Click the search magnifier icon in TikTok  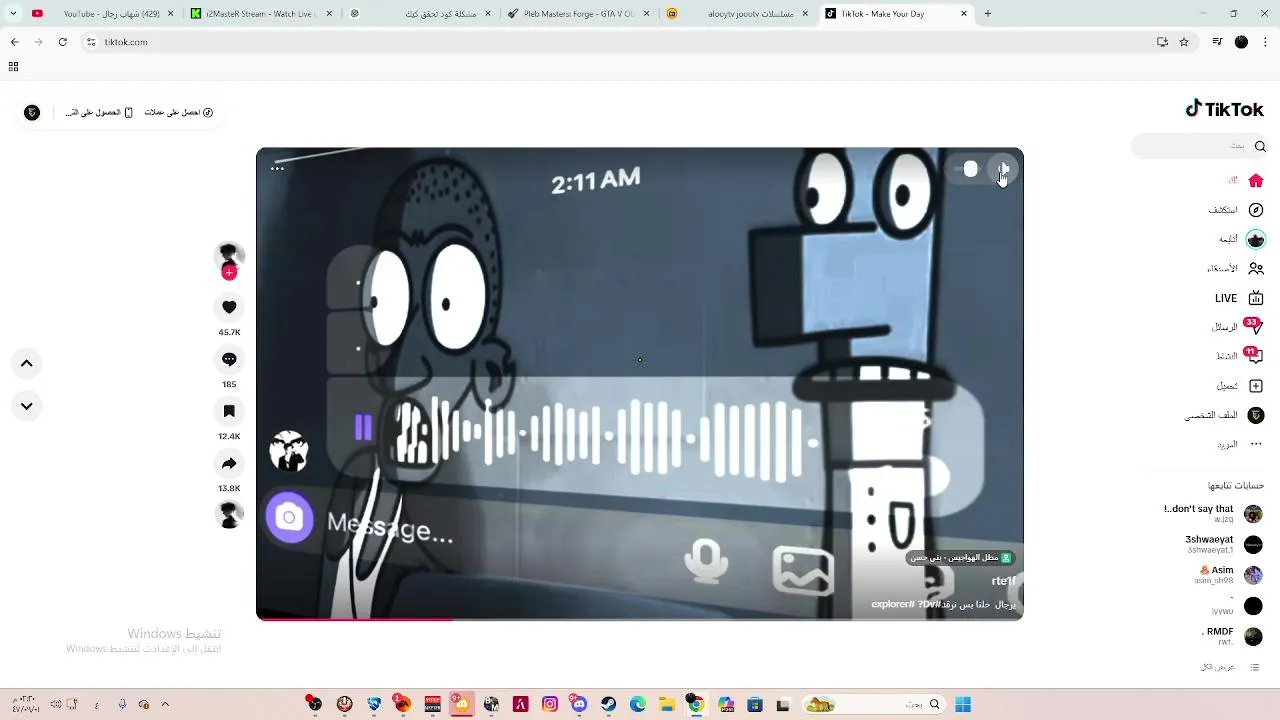coord(1260,146)
